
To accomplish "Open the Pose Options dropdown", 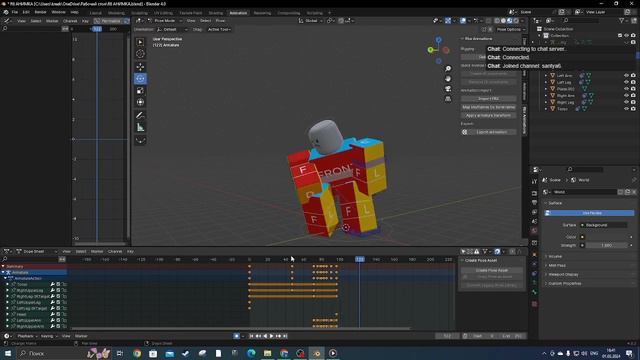I will click(510, 29).
